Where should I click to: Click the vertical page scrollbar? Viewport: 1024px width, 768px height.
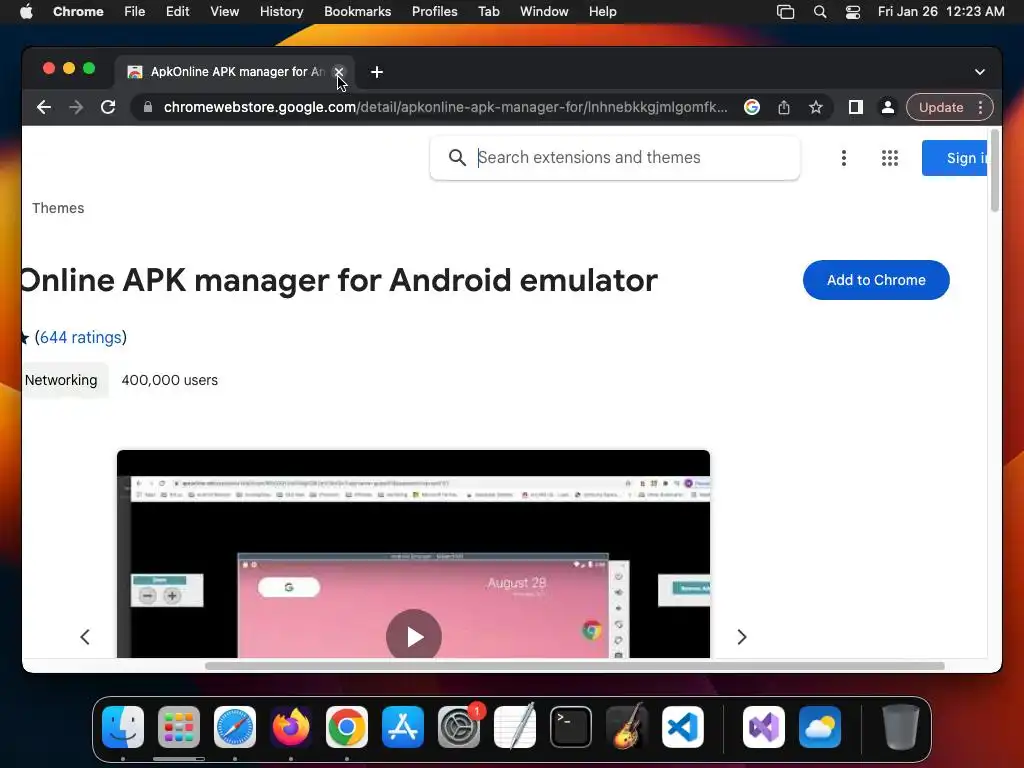pyautogui.click(x=995, y=170)
